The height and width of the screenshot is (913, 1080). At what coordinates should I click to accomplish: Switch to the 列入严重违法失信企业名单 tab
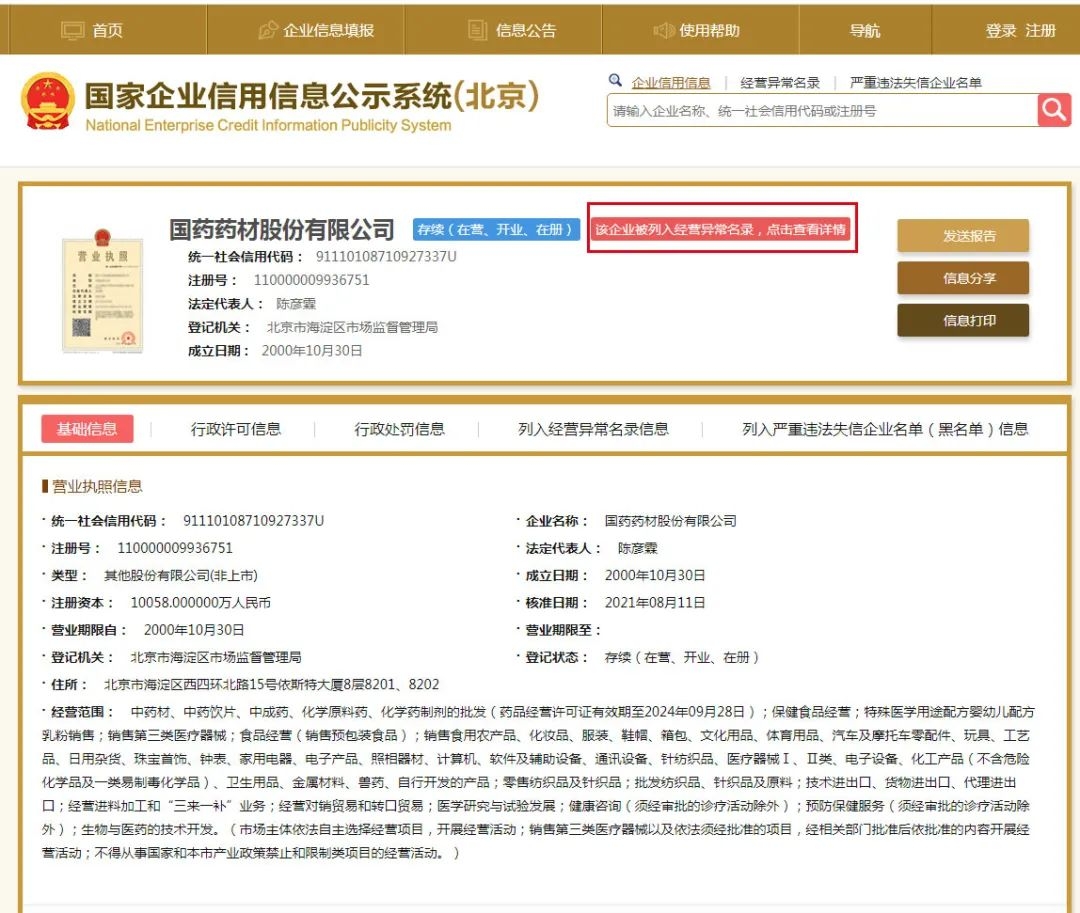tap(885, 429)
